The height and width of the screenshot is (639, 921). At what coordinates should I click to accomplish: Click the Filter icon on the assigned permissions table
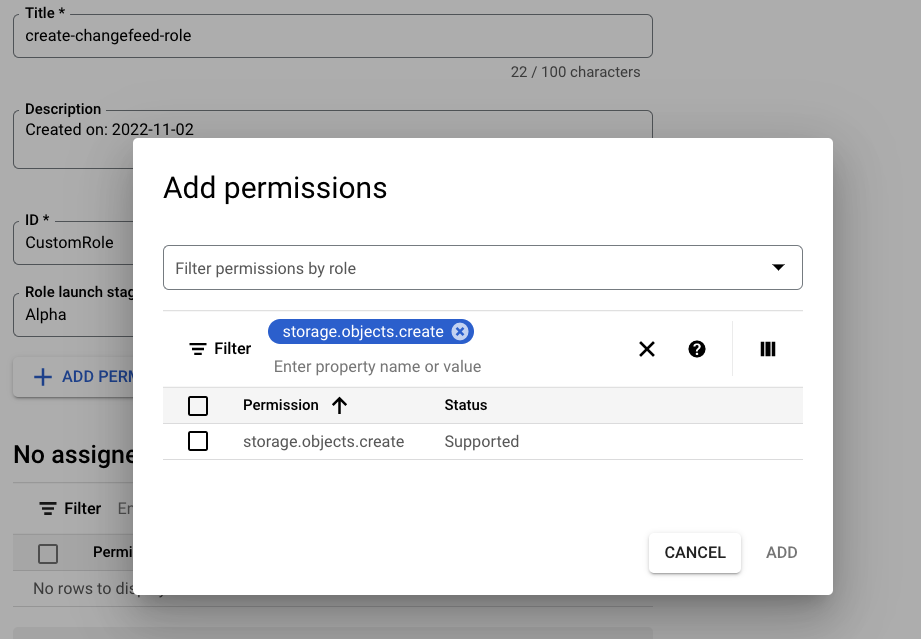pos(46,508)
